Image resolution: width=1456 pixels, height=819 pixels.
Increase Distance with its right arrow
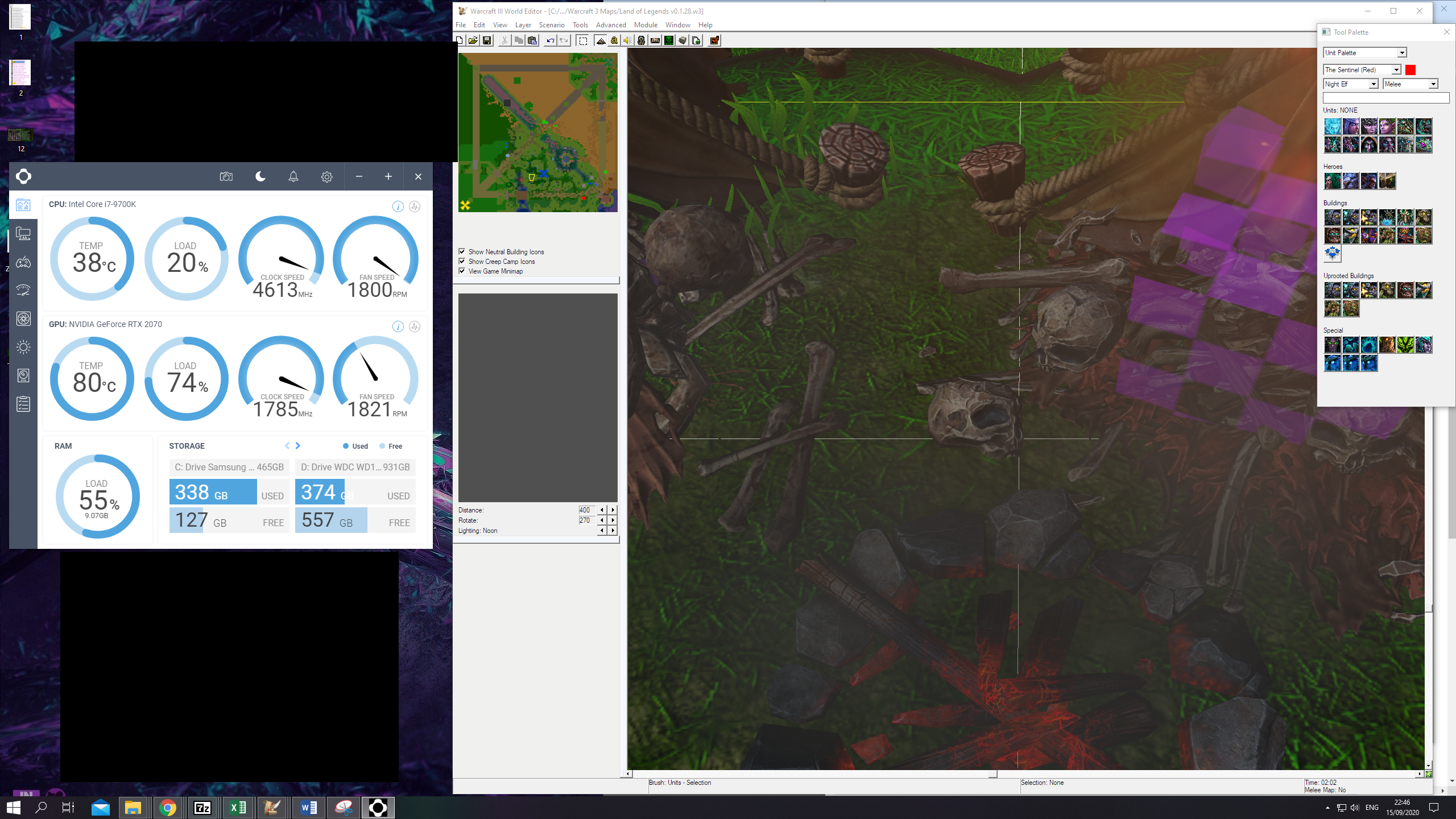[613, 510]
